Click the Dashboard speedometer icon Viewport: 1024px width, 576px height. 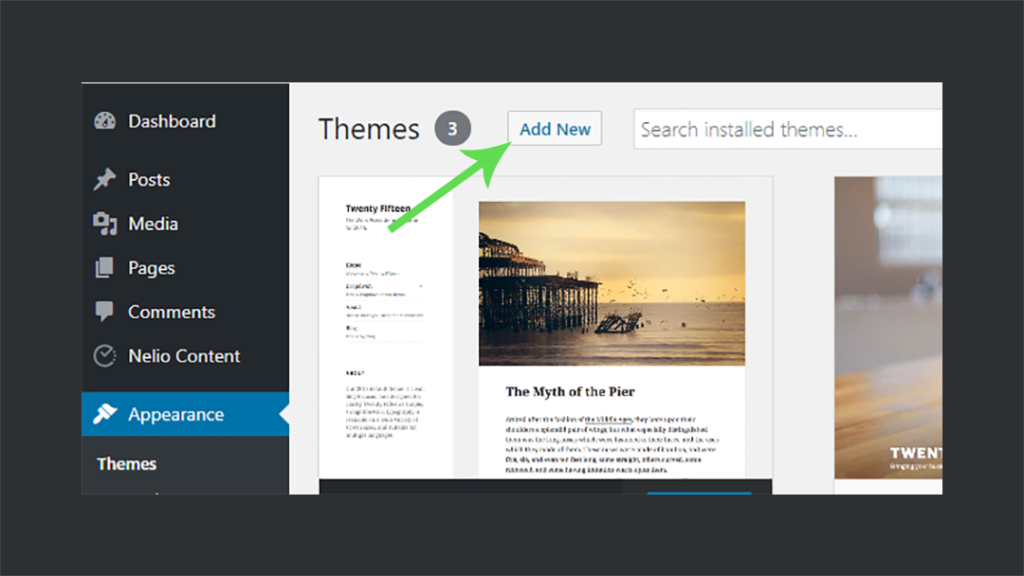(104, 121)
